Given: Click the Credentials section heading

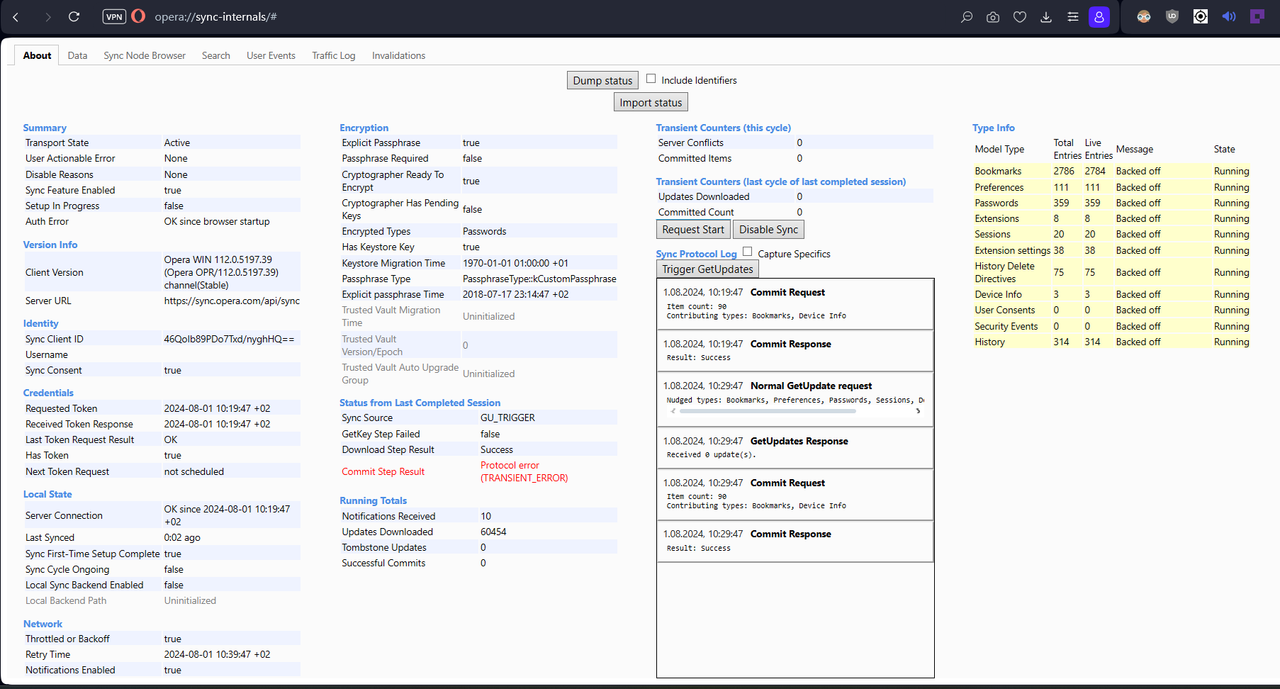Looking at the screenshot, I should pos(49,393).
